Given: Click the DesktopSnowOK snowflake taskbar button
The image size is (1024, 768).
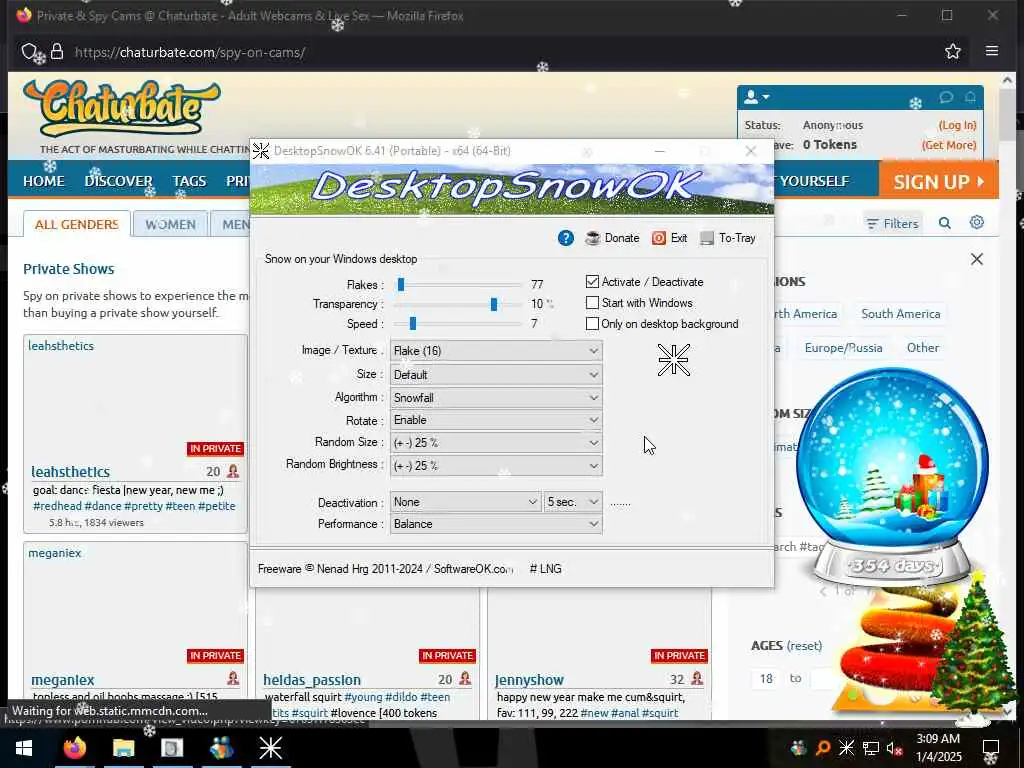Looking at the screenshot, I should click(270, 748).
